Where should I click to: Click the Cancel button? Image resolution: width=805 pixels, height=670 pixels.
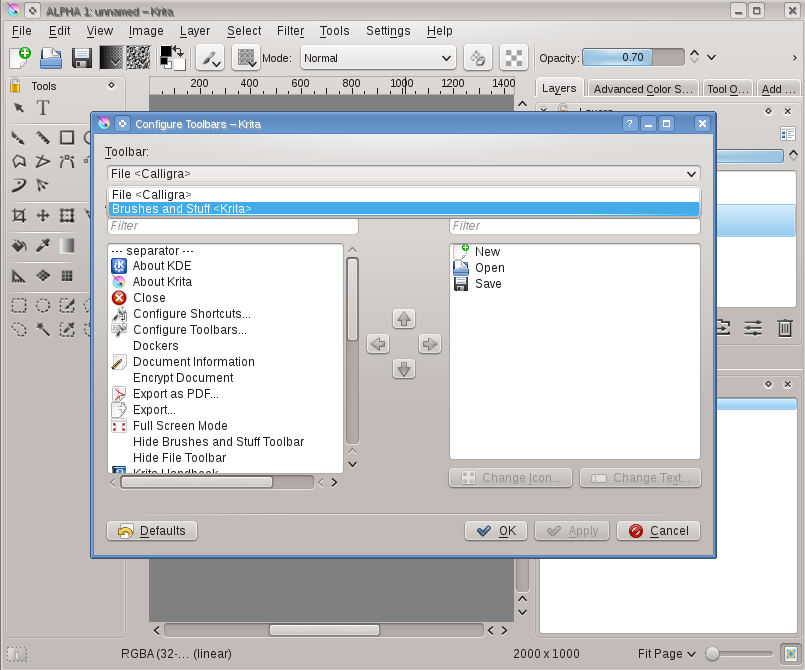[658, 531]
